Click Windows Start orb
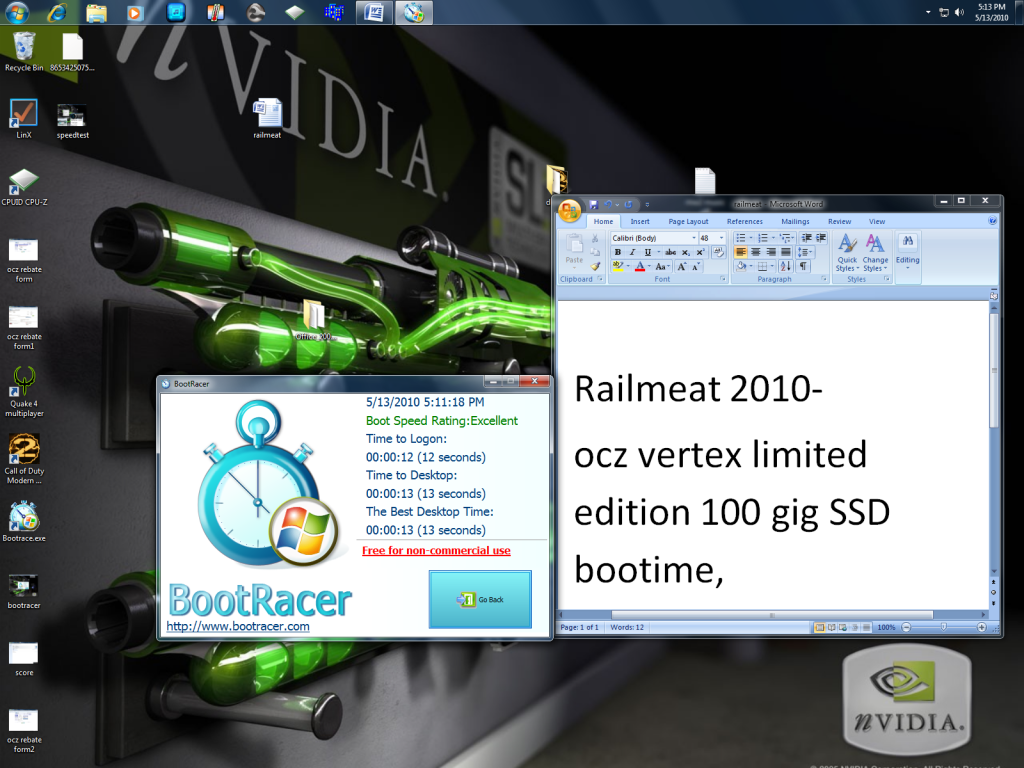1024x768 pixels. tap(17, 12)
